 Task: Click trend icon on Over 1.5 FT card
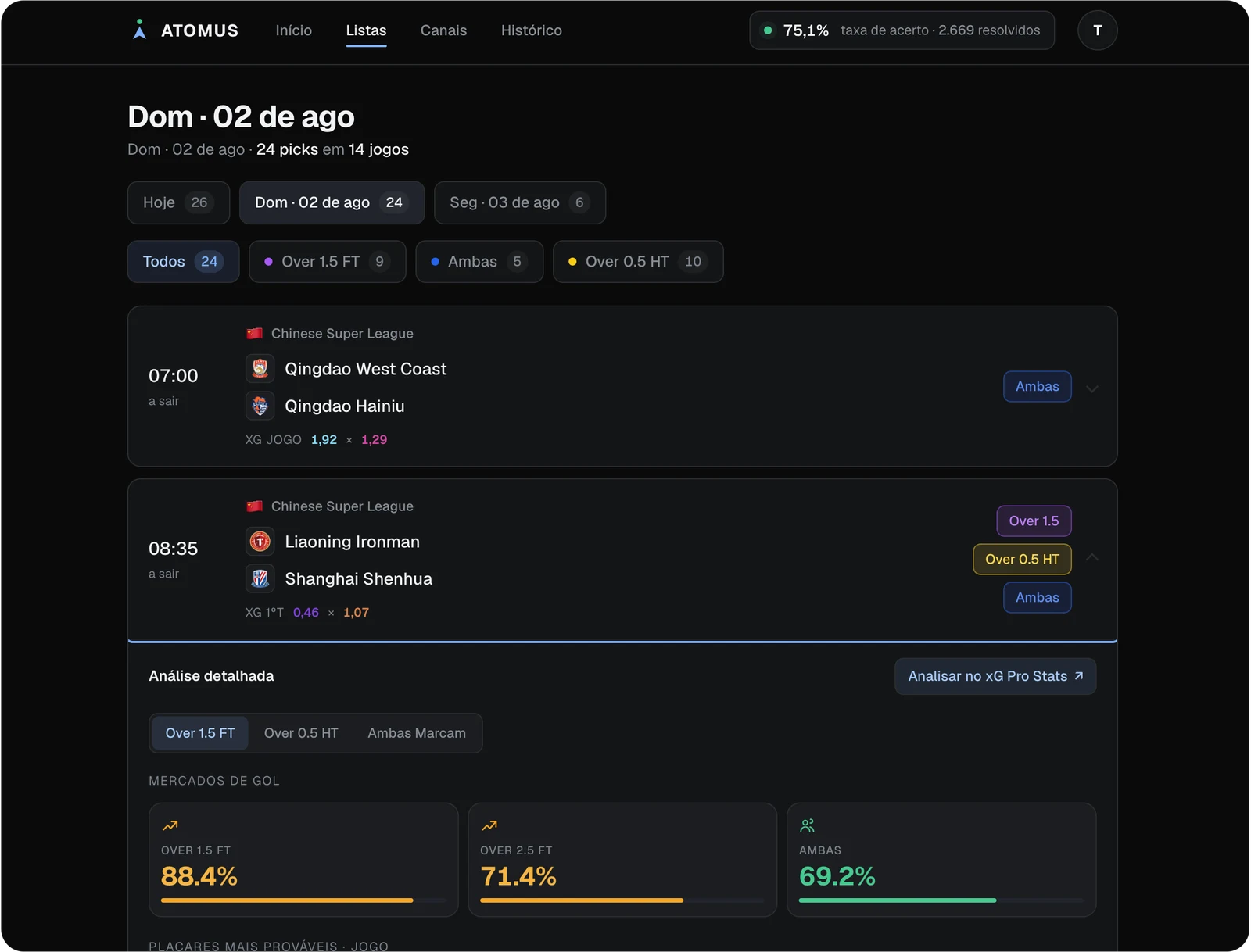pos(170,825)
